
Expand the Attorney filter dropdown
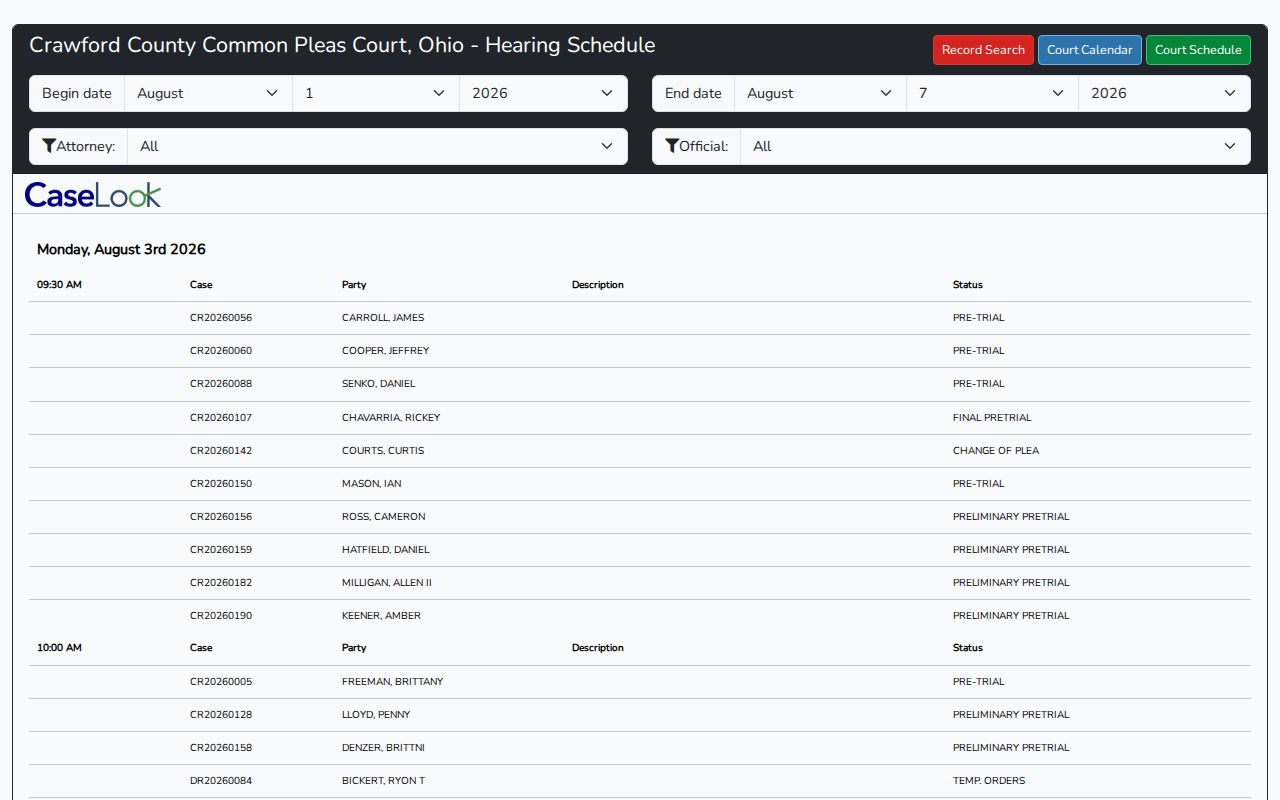tap(377, 146)
